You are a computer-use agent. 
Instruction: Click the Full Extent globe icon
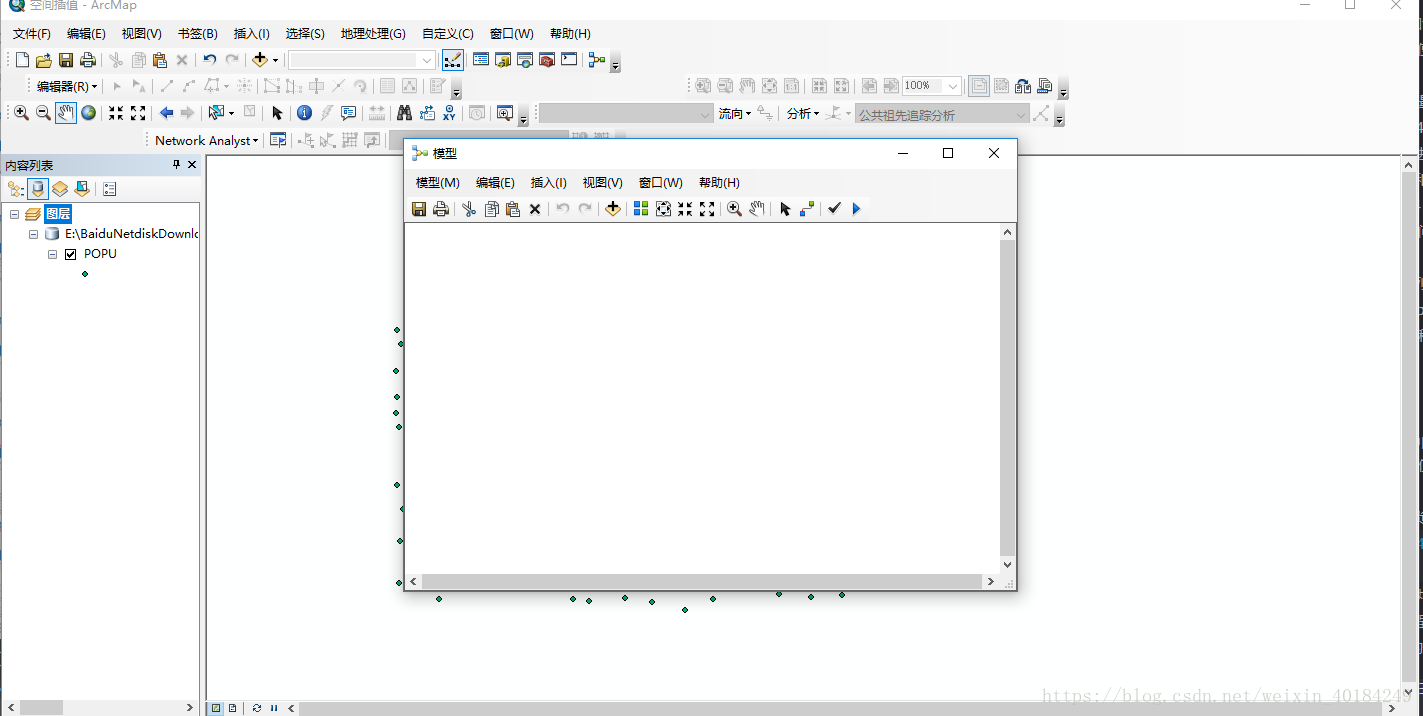point(88,113)
